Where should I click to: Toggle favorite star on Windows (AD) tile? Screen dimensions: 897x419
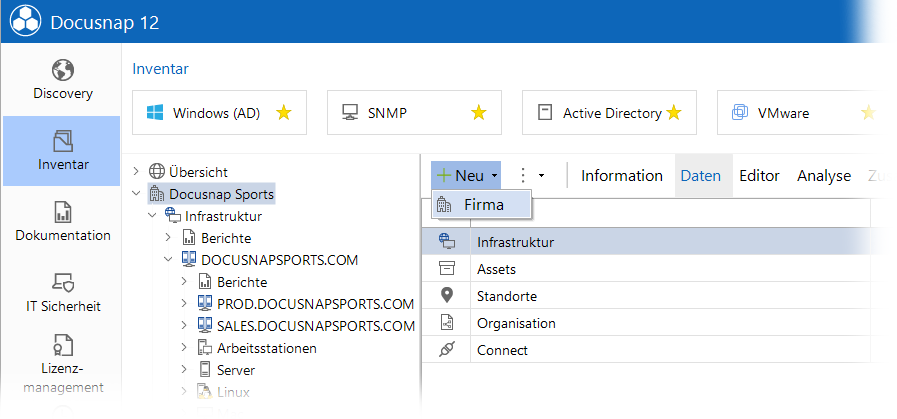[284, 113]
